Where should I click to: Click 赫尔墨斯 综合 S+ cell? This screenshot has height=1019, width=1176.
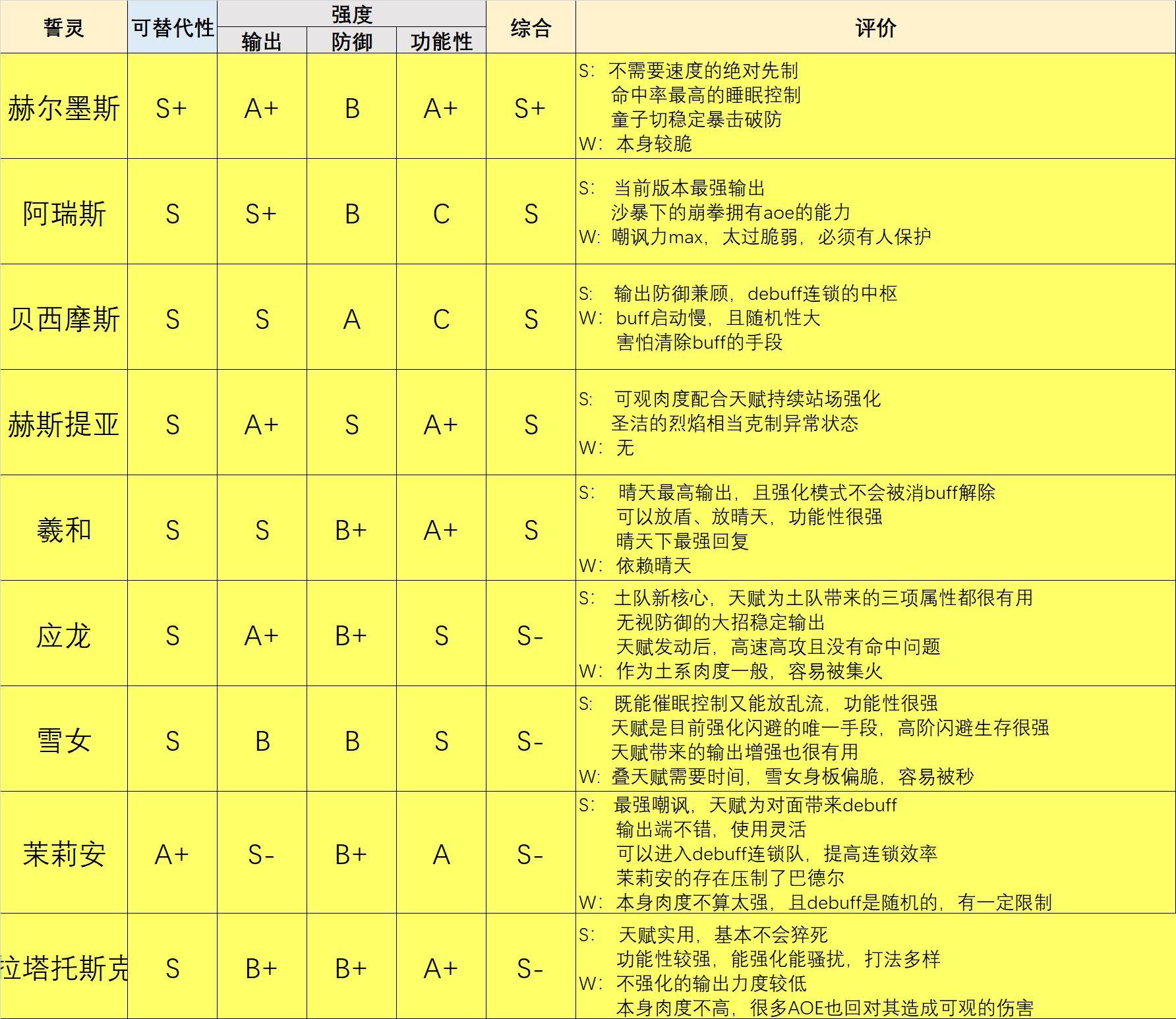pos(531,106)
